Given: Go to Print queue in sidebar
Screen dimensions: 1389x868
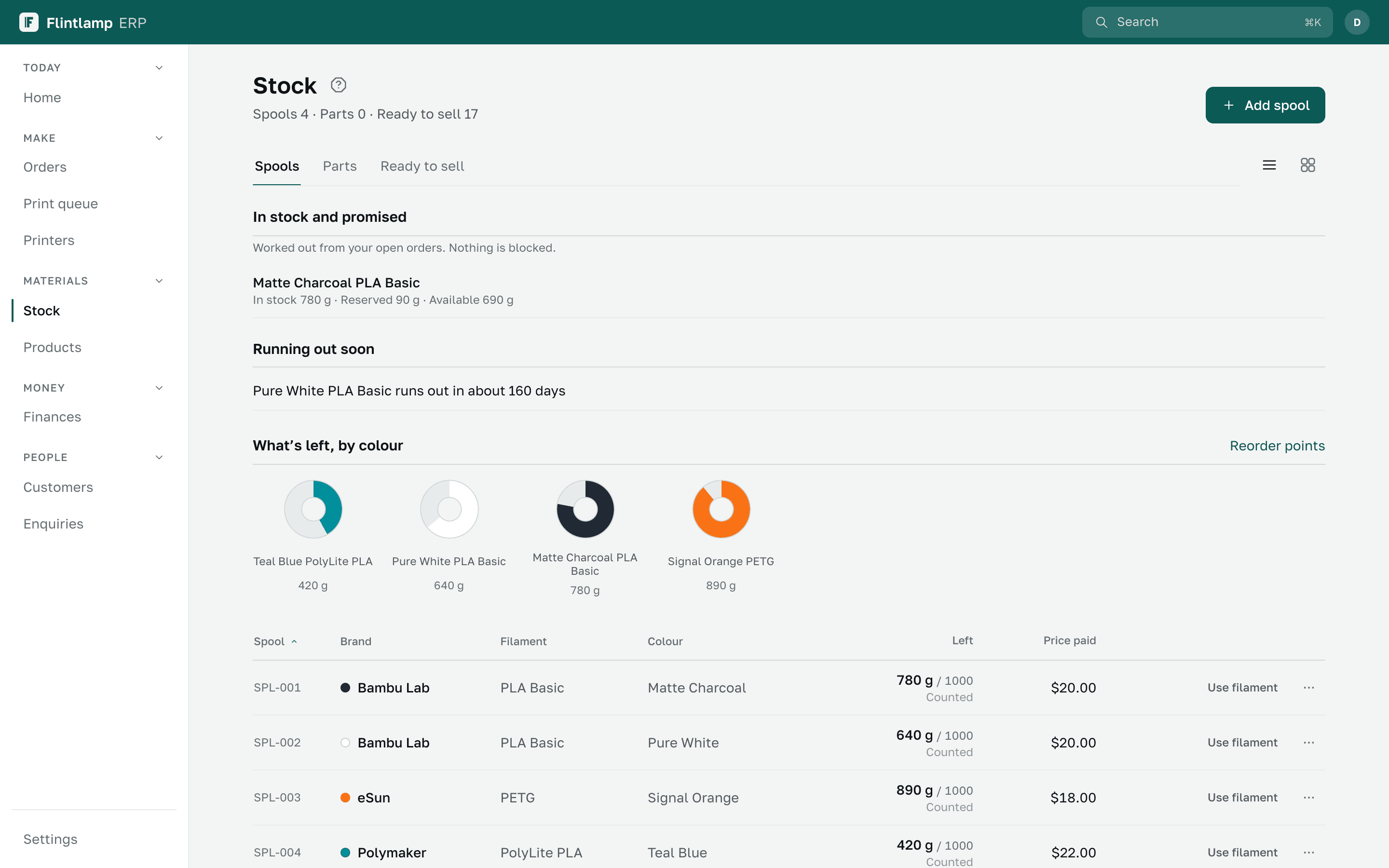Looking at the screenshot, I should tap(61, 204).
